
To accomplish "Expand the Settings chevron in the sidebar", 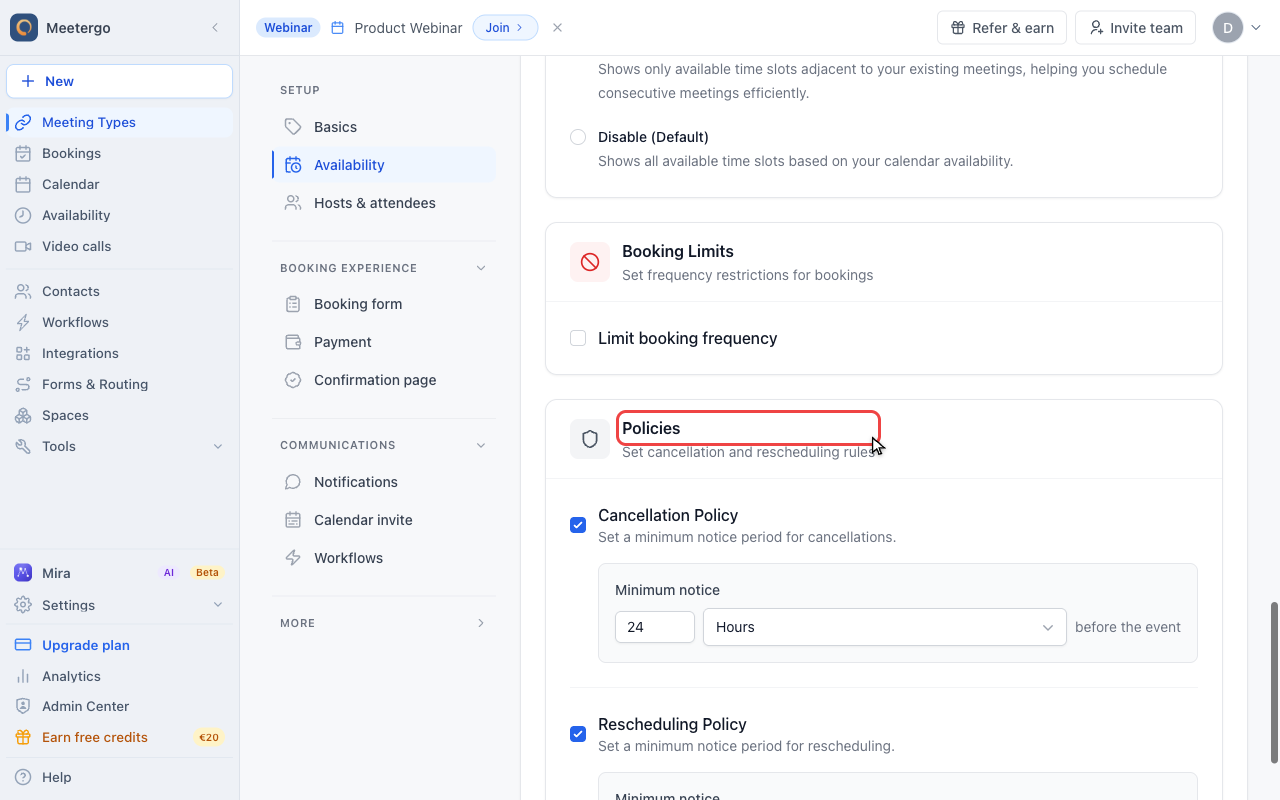I will pyautogui.click(x=218, y=605).
